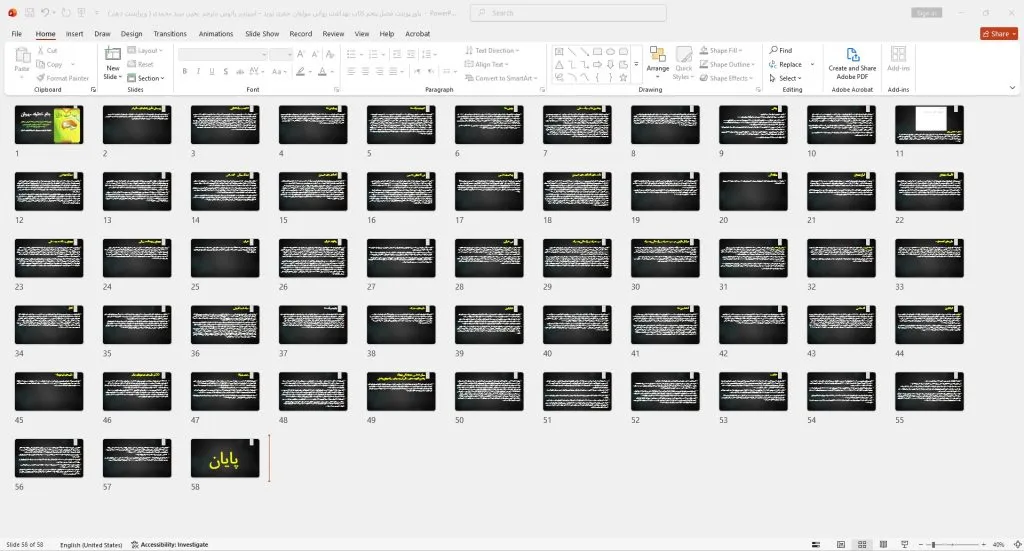1024x551 pixels.
Task: Select the text box shape icon
Action: point(559,52)
